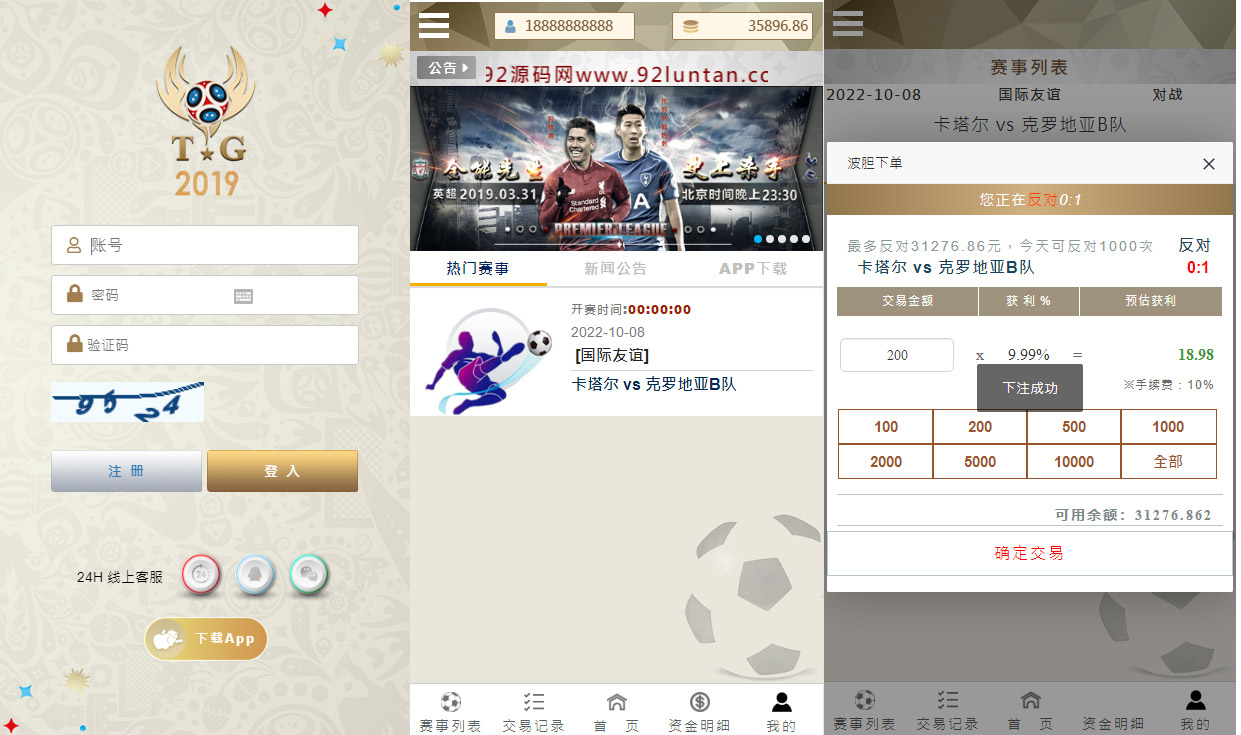
Task: Close the 波胆下单 dialog
Action: click(1208, 164)
